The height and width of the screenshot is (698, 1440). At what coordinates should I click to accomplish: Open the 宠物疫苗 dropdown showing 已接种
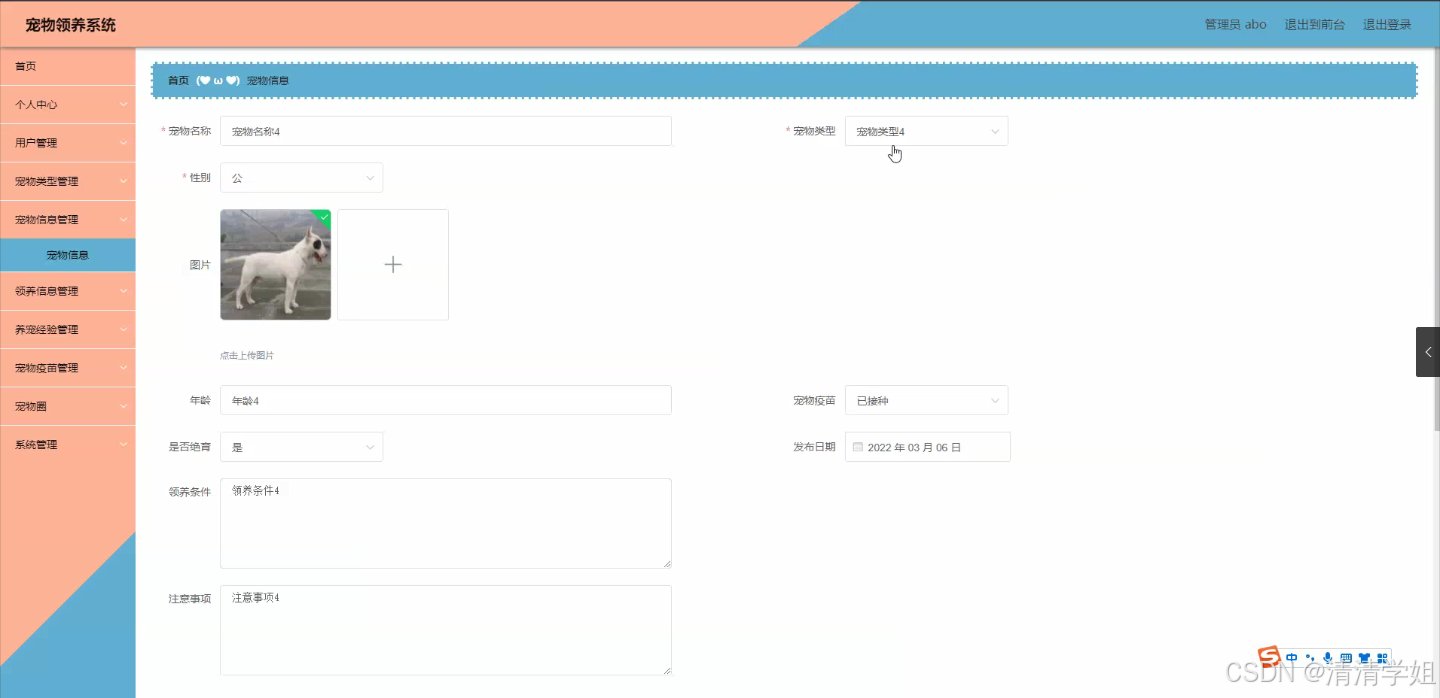[x=925, y=399]
